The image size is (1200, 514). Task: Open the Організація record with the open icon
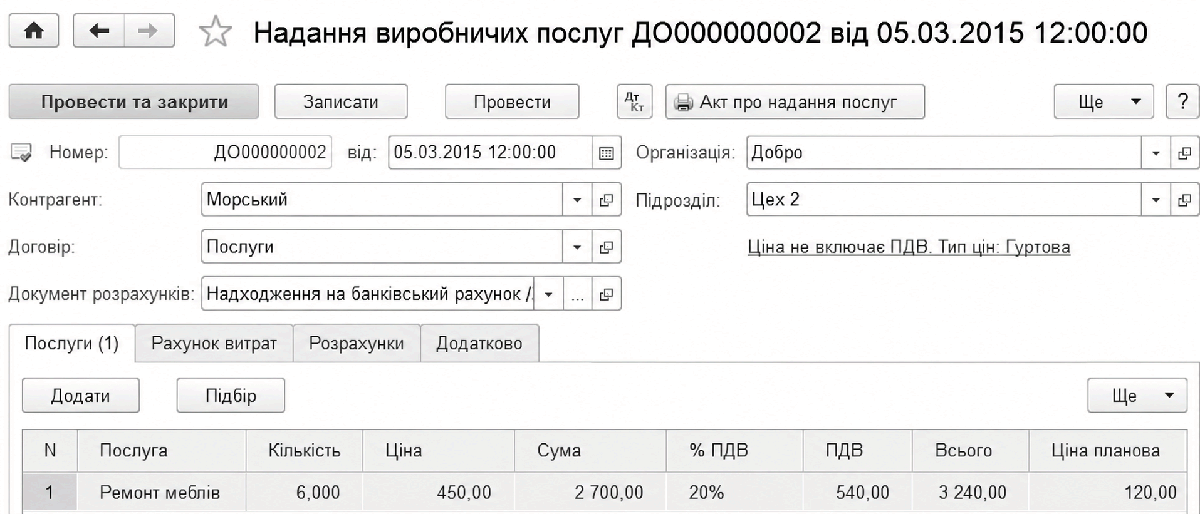[x=1185, y=153]
